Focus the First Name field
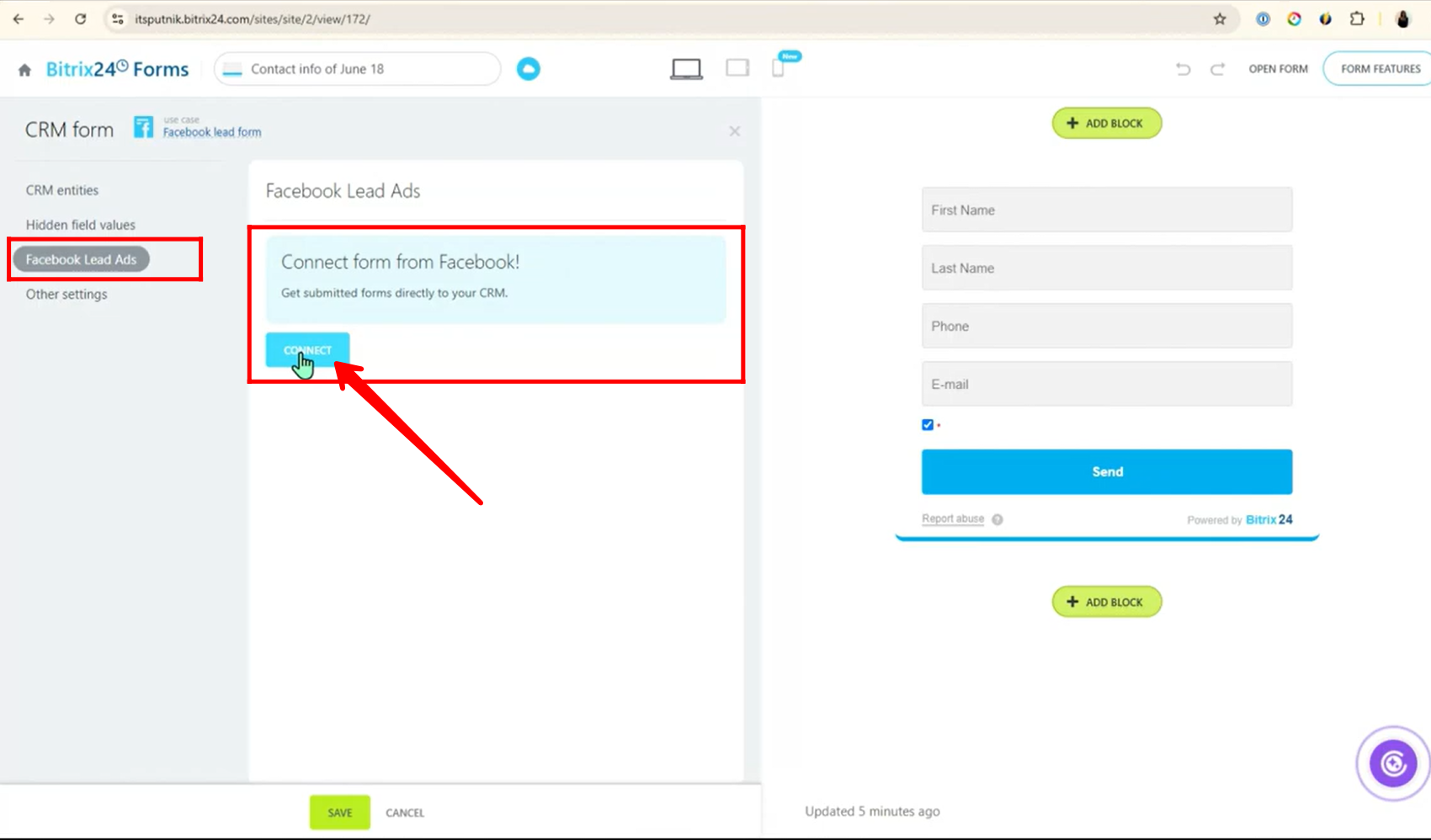The width and height of the screenshot is (1431, 840). click(1107, 210)
